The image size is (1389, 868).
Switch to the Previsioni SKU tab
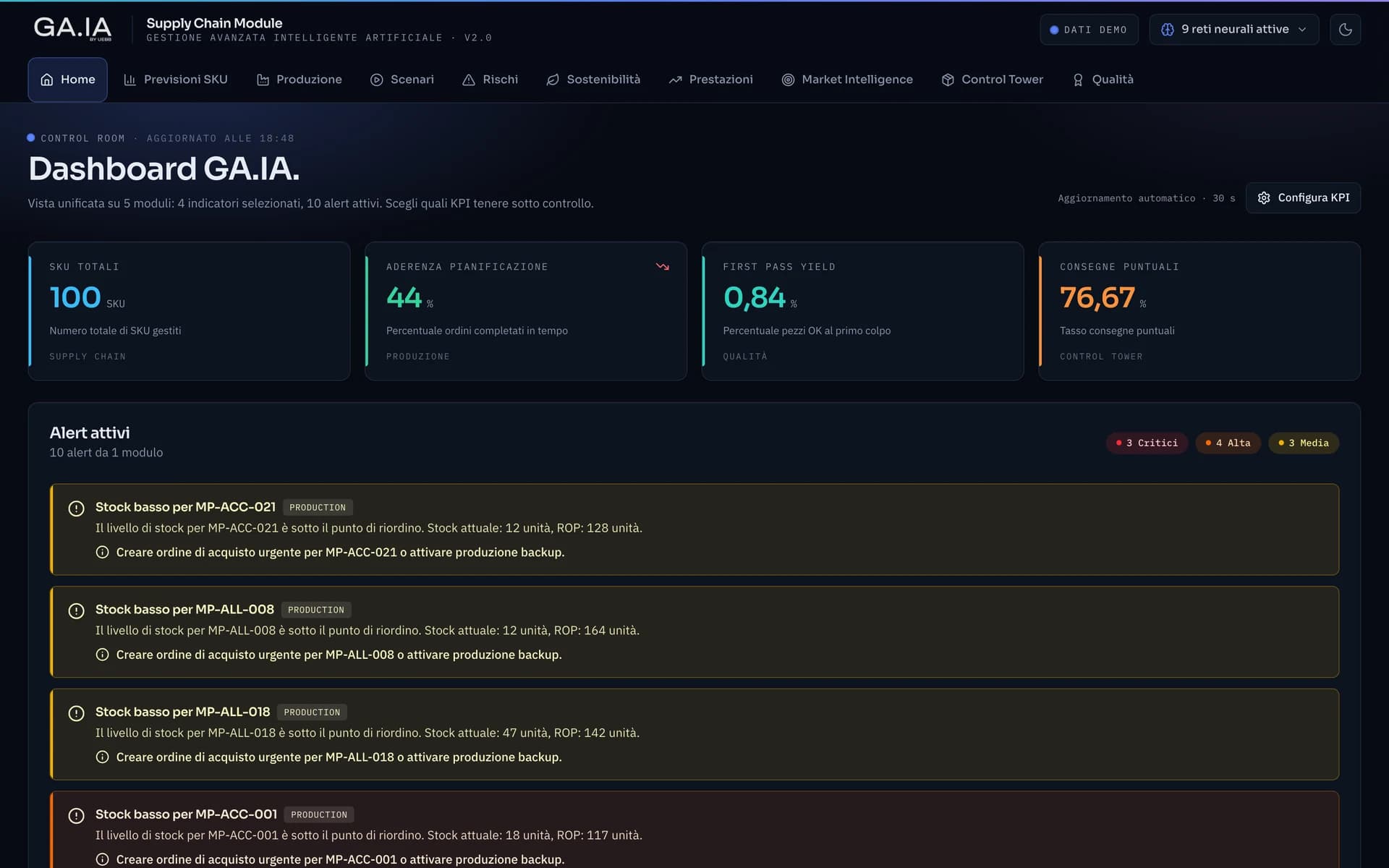click(175, 80)
